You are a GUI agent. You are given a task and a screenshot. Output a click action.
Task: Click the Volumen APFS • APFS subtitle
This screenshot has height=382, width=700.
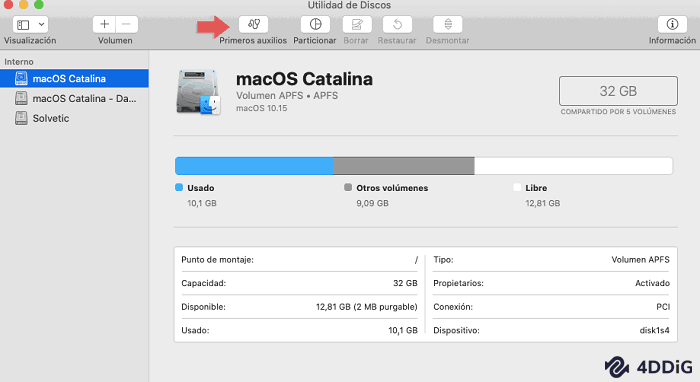[x=287, y=96]
